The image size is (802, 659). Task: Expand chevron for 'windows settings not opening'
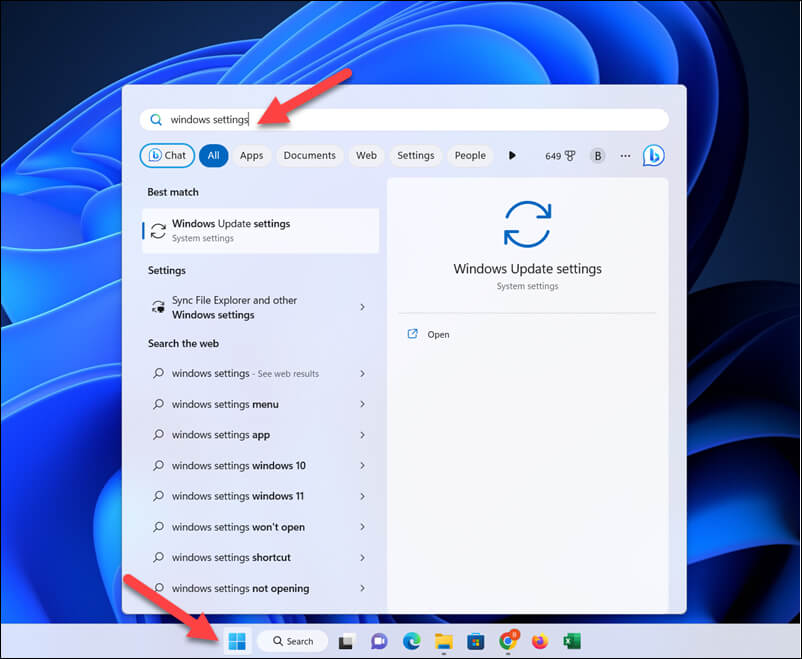[362, 588]
